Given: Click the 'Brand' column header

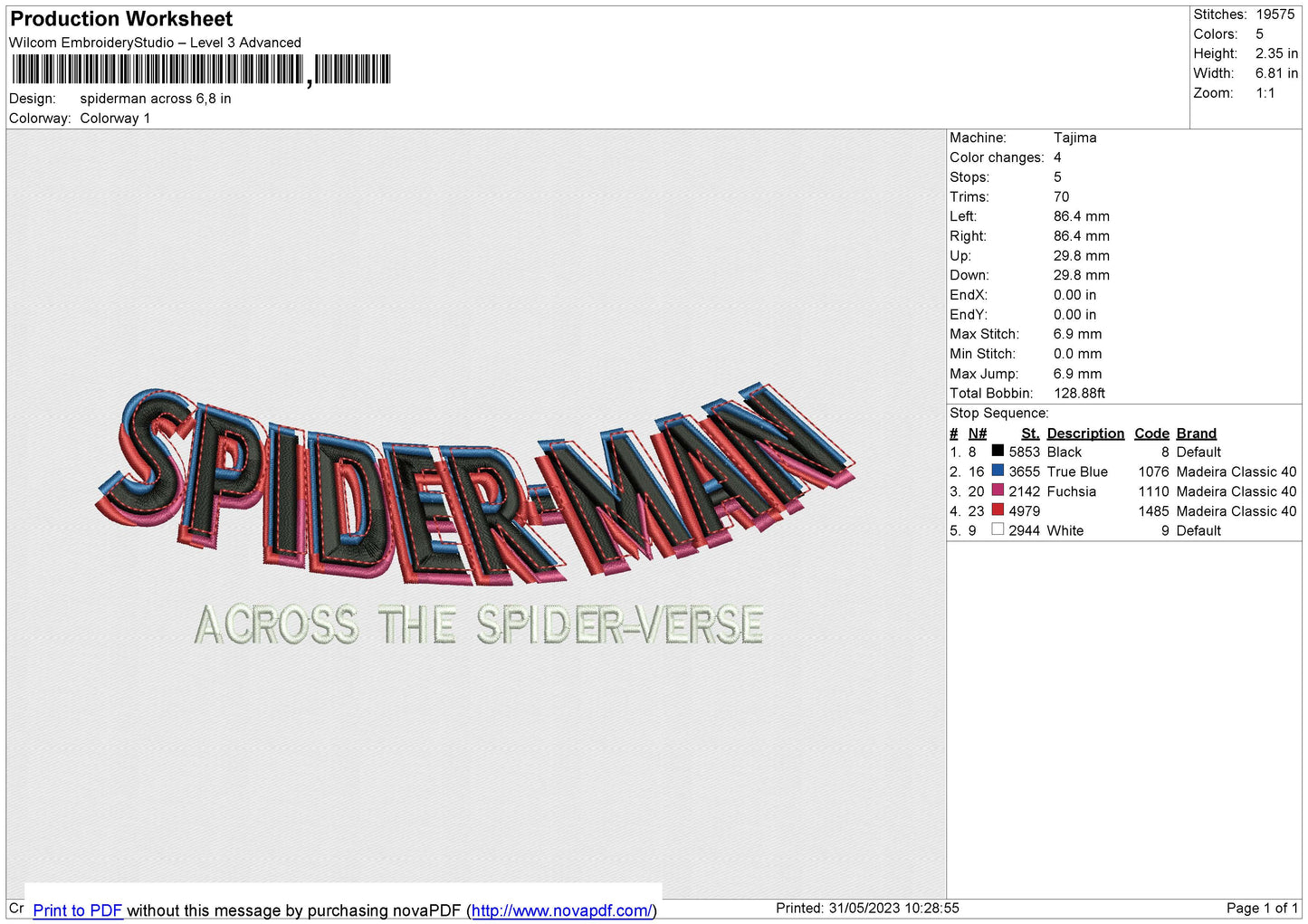Looking at the screenshot, I should (x=1197, y=433).
